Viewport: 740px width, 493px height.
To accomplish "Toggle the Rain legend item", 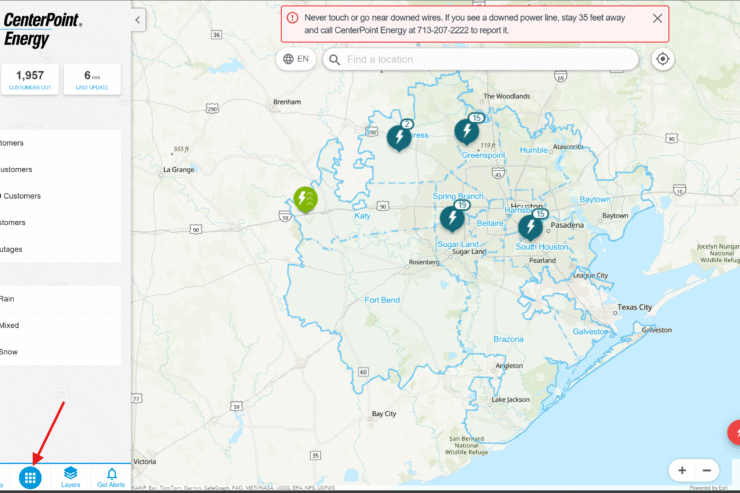I will click(60, 298).
